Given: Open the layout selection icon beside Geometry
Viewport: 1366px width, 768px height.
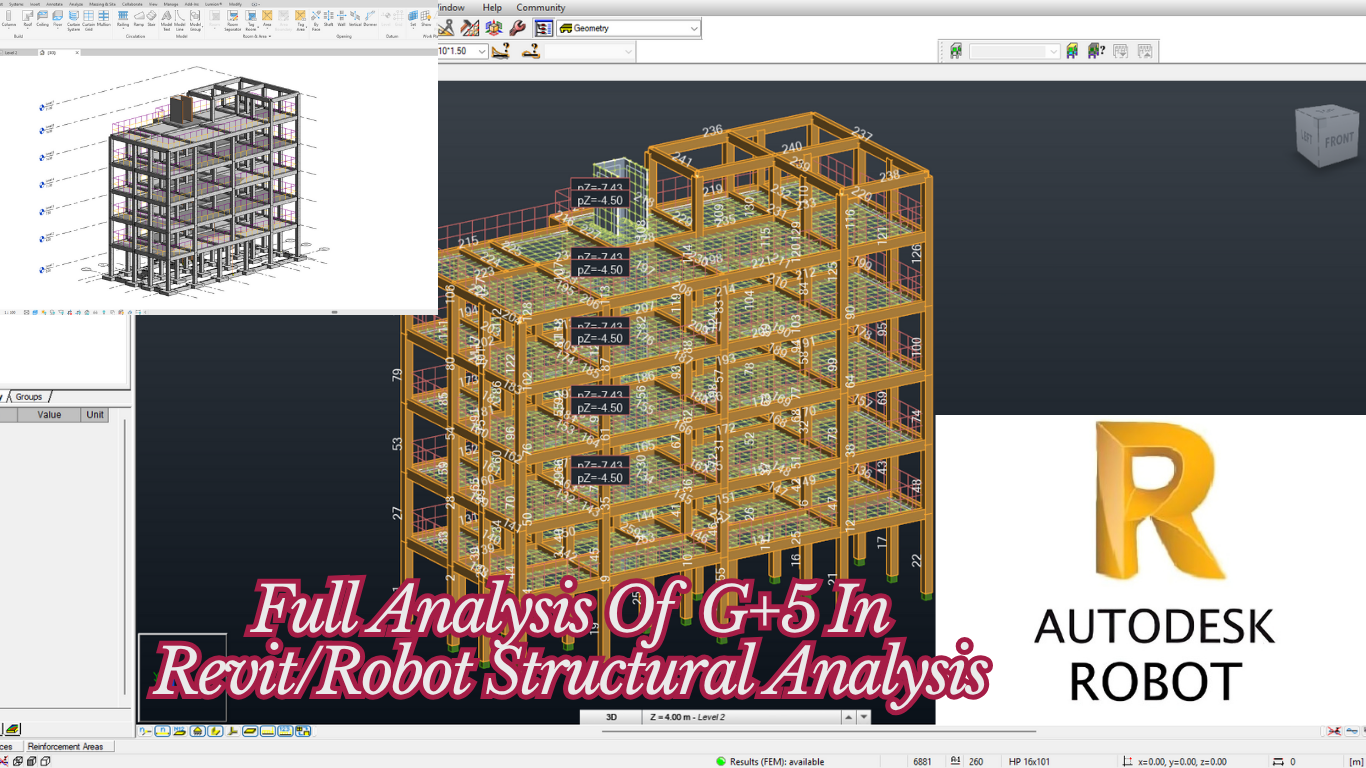Looking at the screenshot, I should pos(544,28).
